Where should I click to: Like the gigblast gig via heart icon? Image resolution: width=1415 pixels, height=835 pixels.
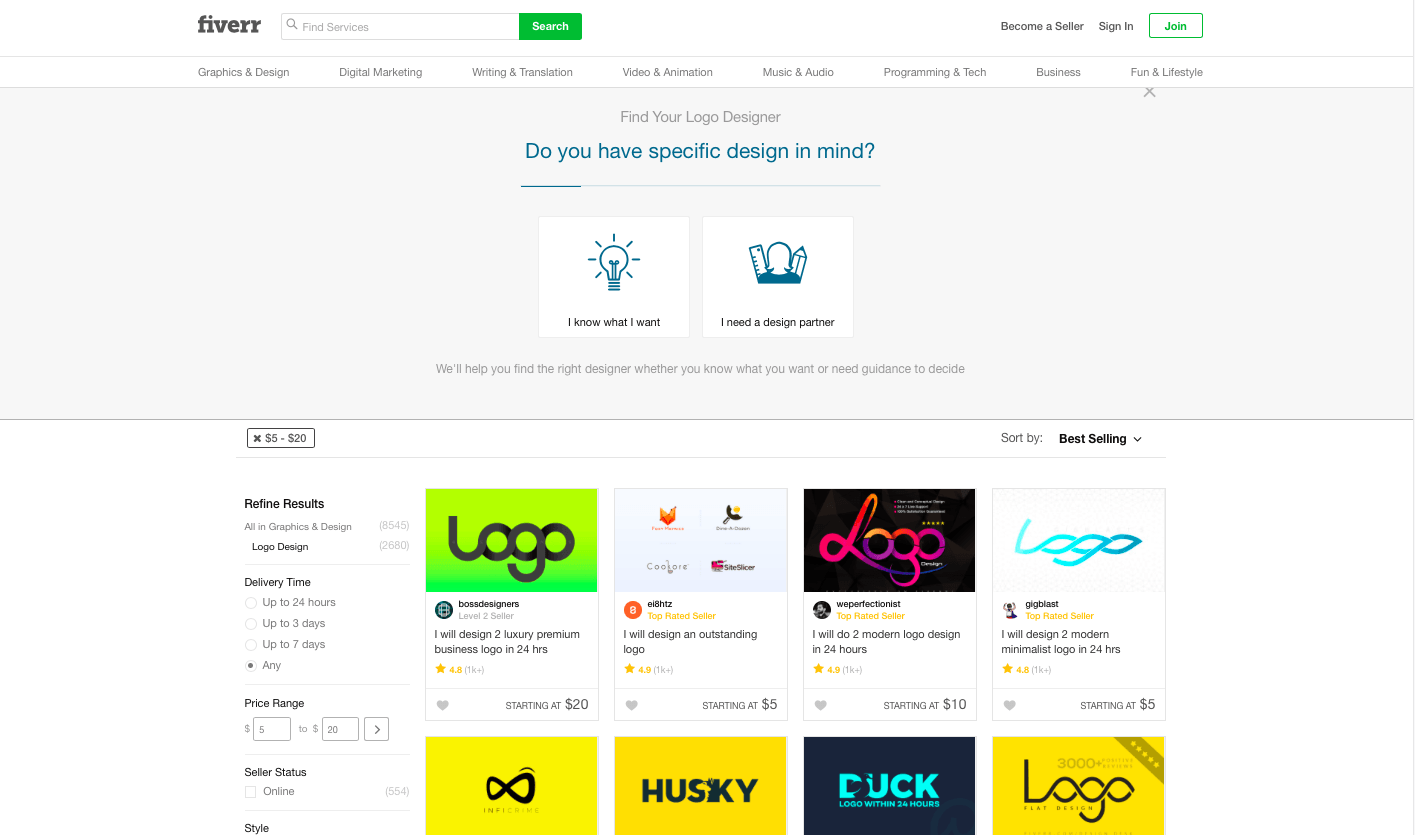pyautogui.click(x=1010, y=705)
